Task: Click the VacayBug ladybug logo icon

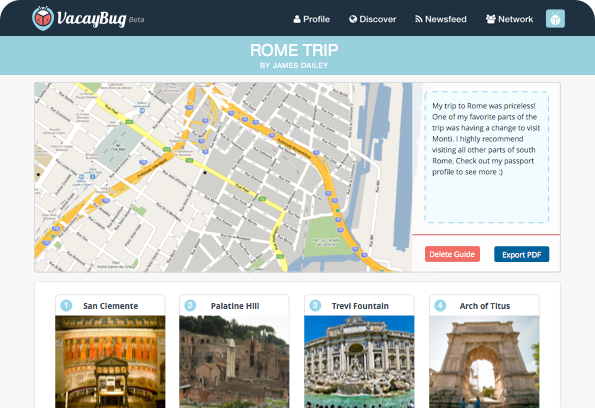Action: pyautogui.click(x=43, y=18)
